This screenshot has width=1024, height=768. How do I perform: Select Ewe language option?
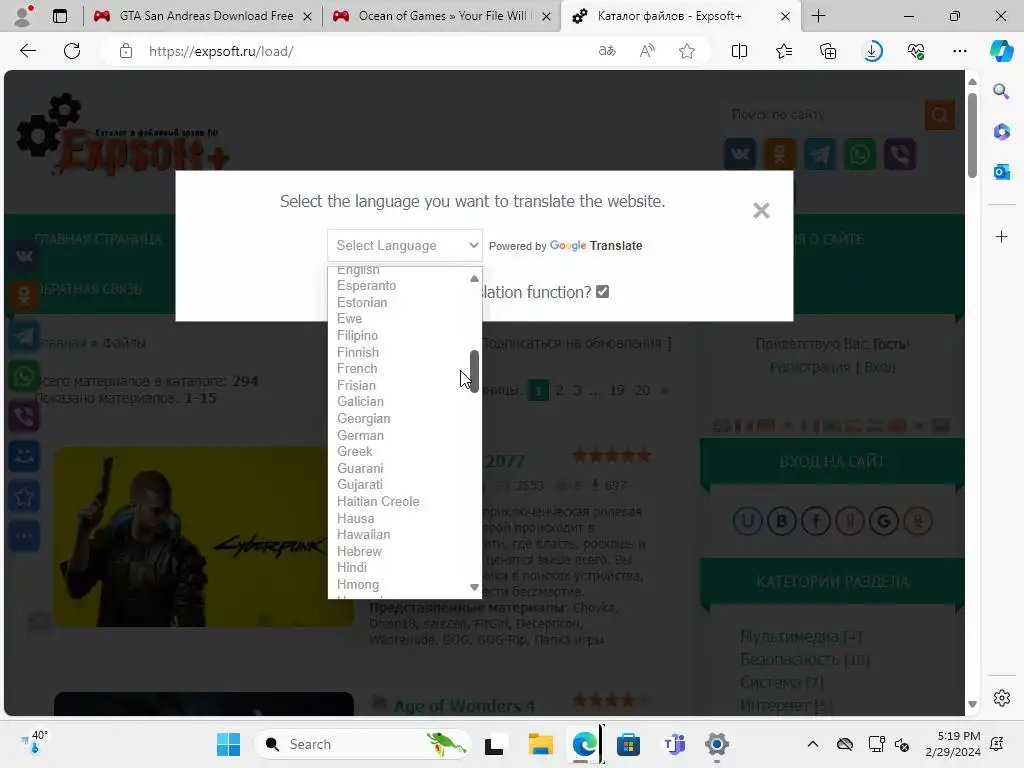point(349,319)
